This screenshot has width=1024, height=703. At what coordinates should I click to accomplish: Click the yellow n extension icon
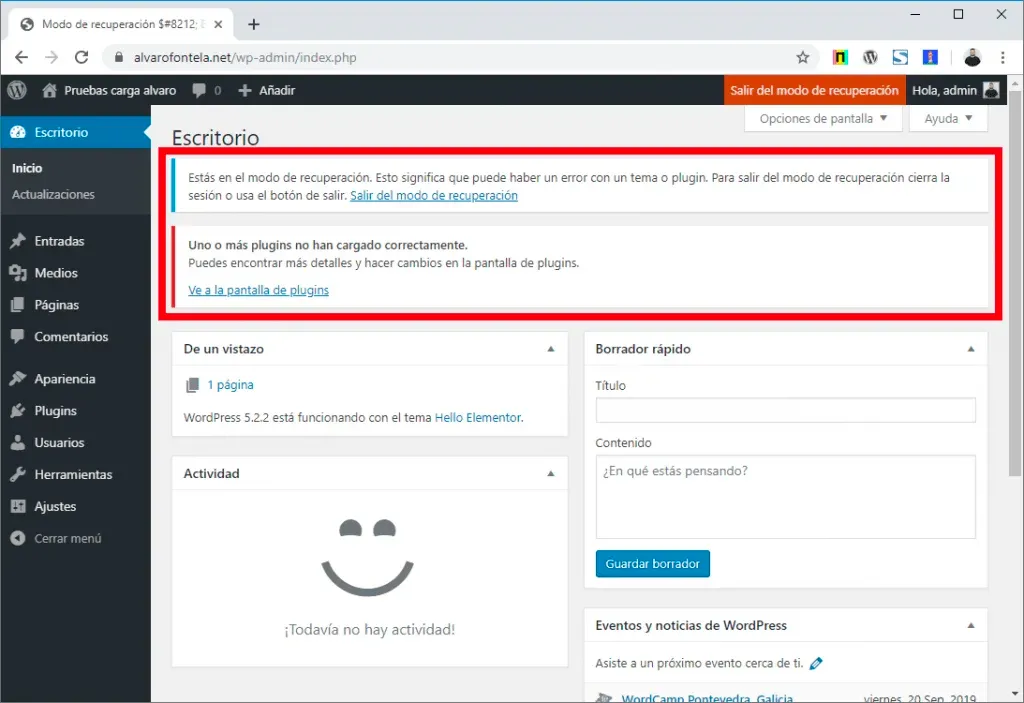point(840,57)
